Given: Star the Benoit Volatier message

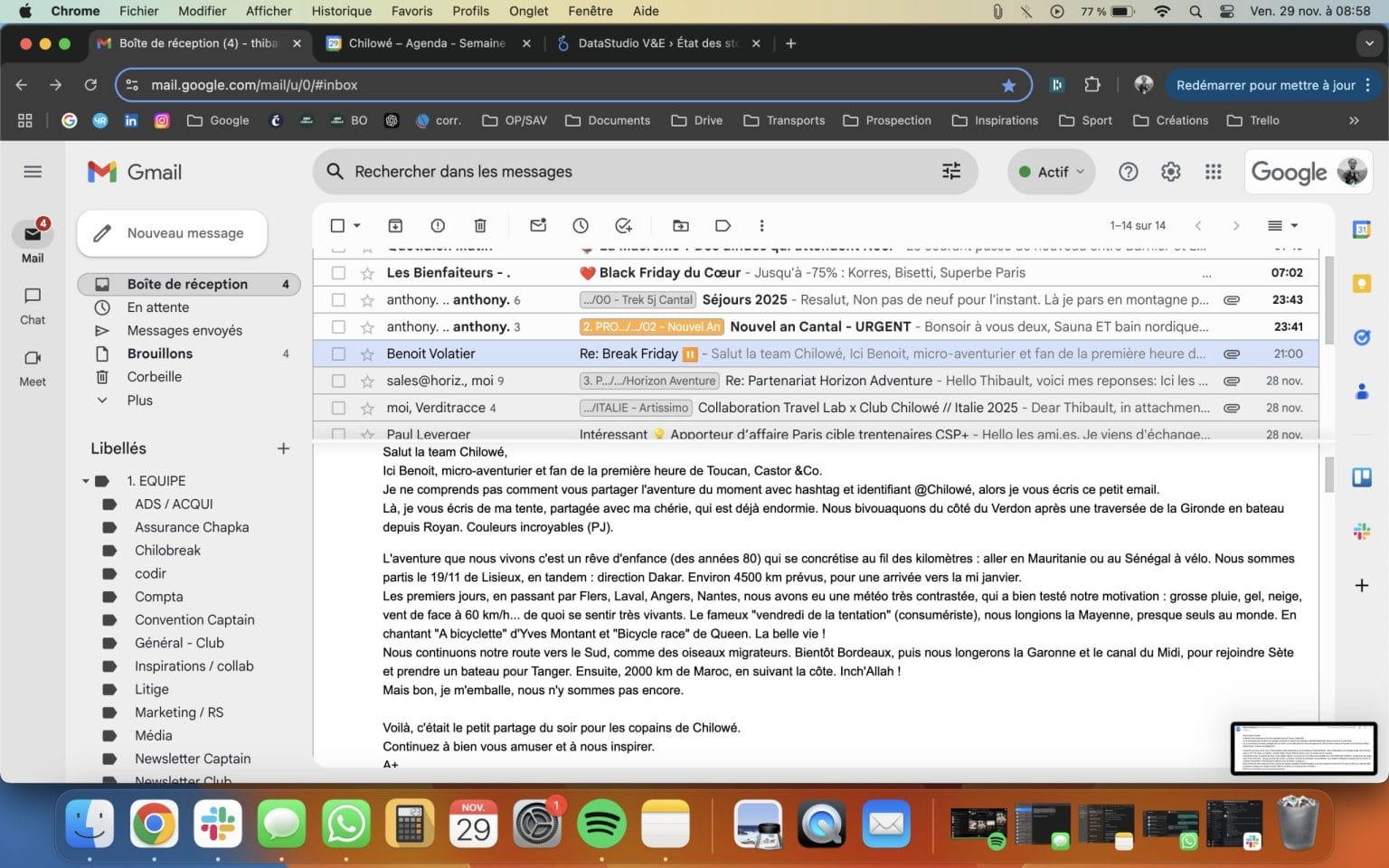Looking at the screenshot, I should pyautogui.click(x=367, y=354).
